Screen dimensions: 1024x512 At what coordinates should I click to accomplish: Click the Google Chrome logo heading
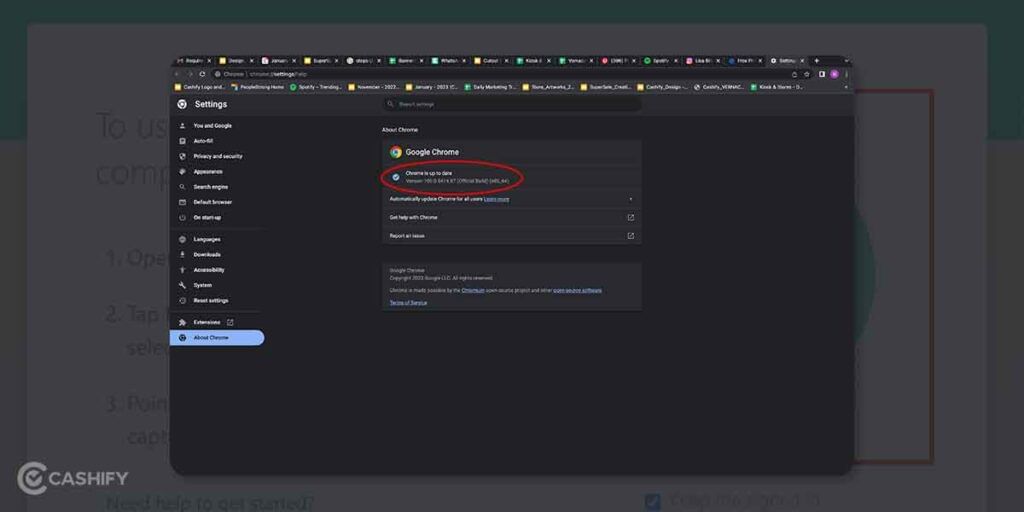[x=424, y=152]
